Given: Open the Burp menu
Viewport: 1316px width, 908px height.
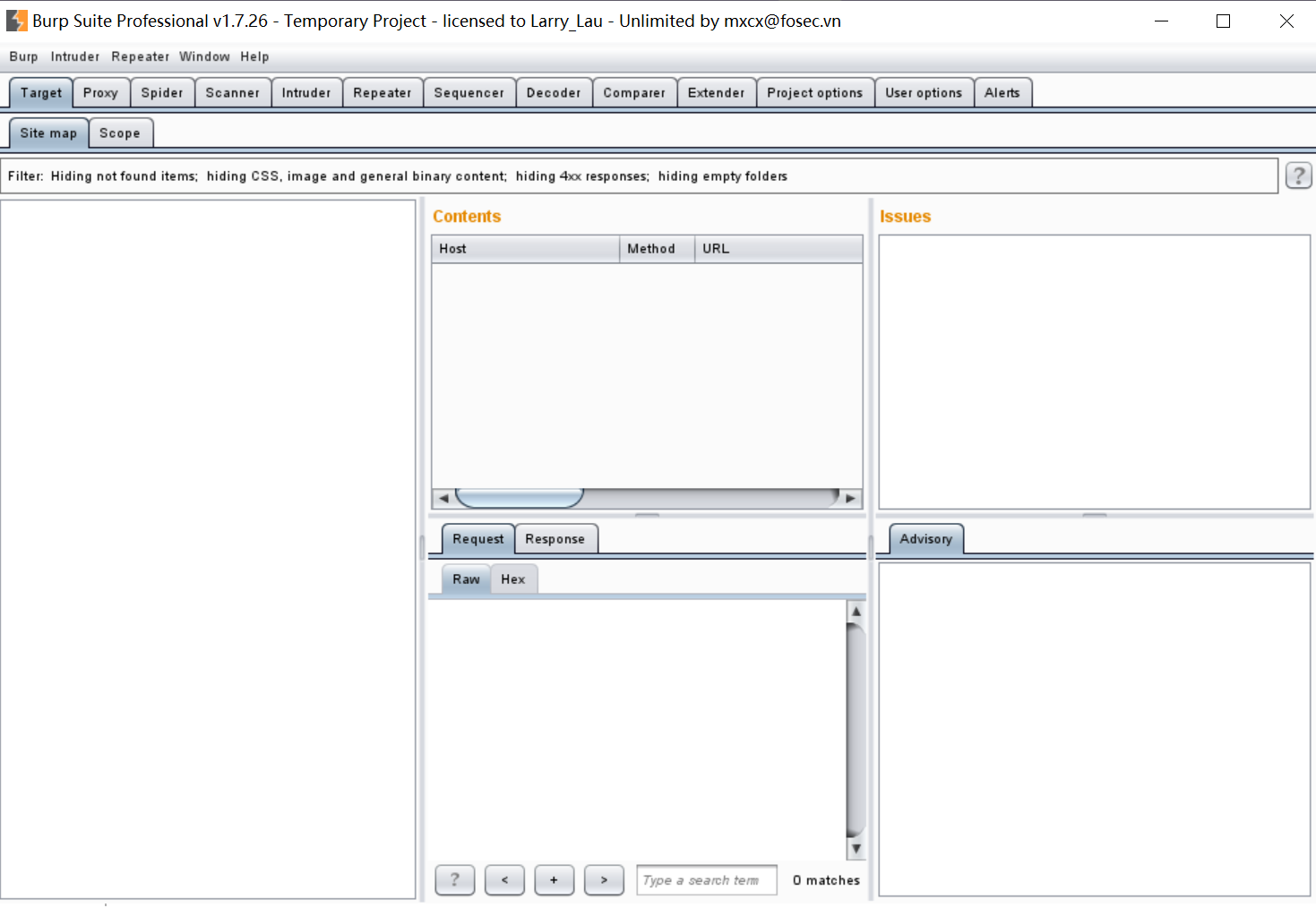Looking at the screenshot, I should coord(23,56).
